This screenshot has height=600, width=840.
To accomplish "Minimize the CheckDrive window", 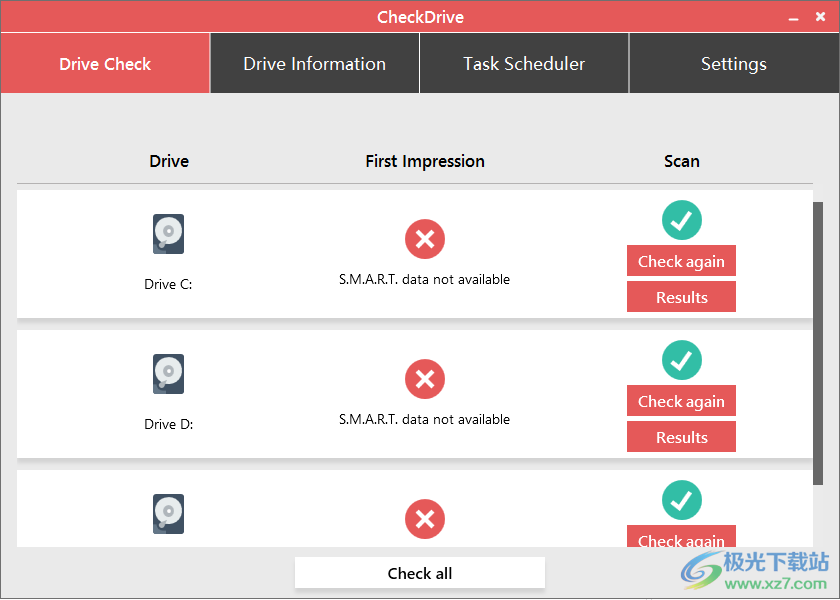I will (x=793, y=18).
